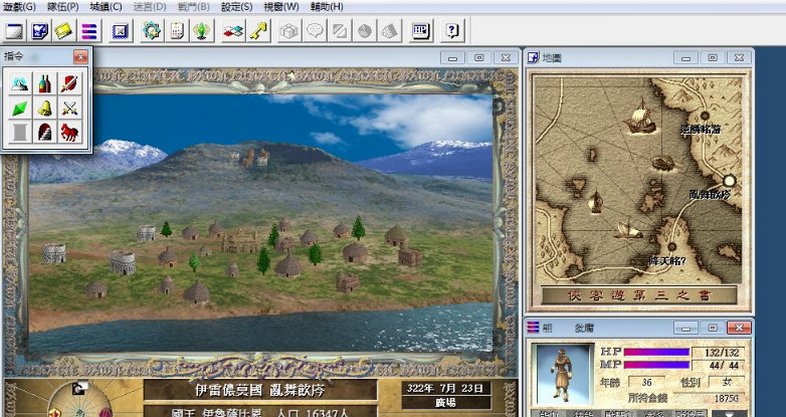The height and width of the screenshot is (417, 786).
Task: Click the crossed swords command icon
Action: 70,108
